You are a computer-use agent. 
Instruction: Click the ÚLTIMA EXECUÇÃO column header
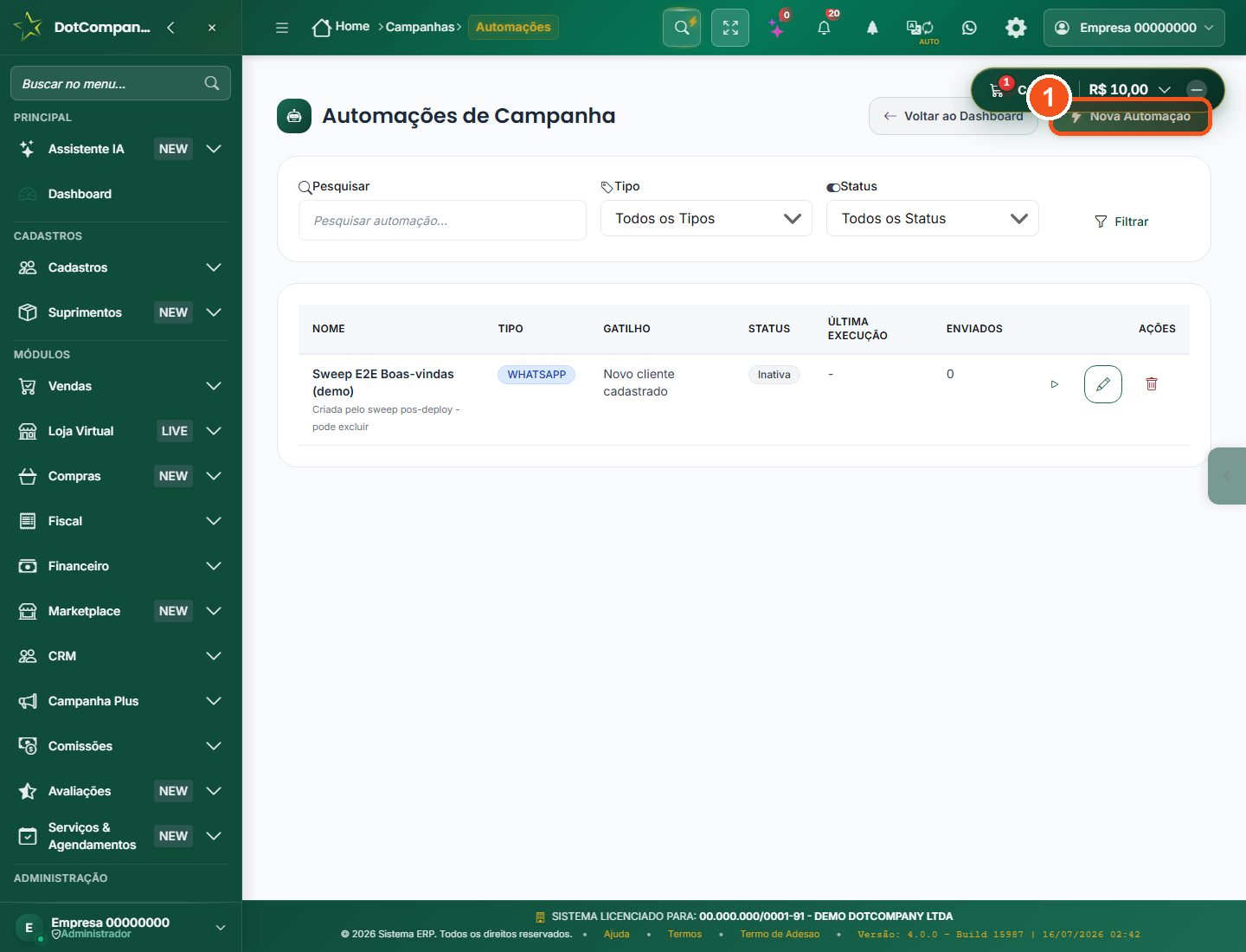click(857, 329)
